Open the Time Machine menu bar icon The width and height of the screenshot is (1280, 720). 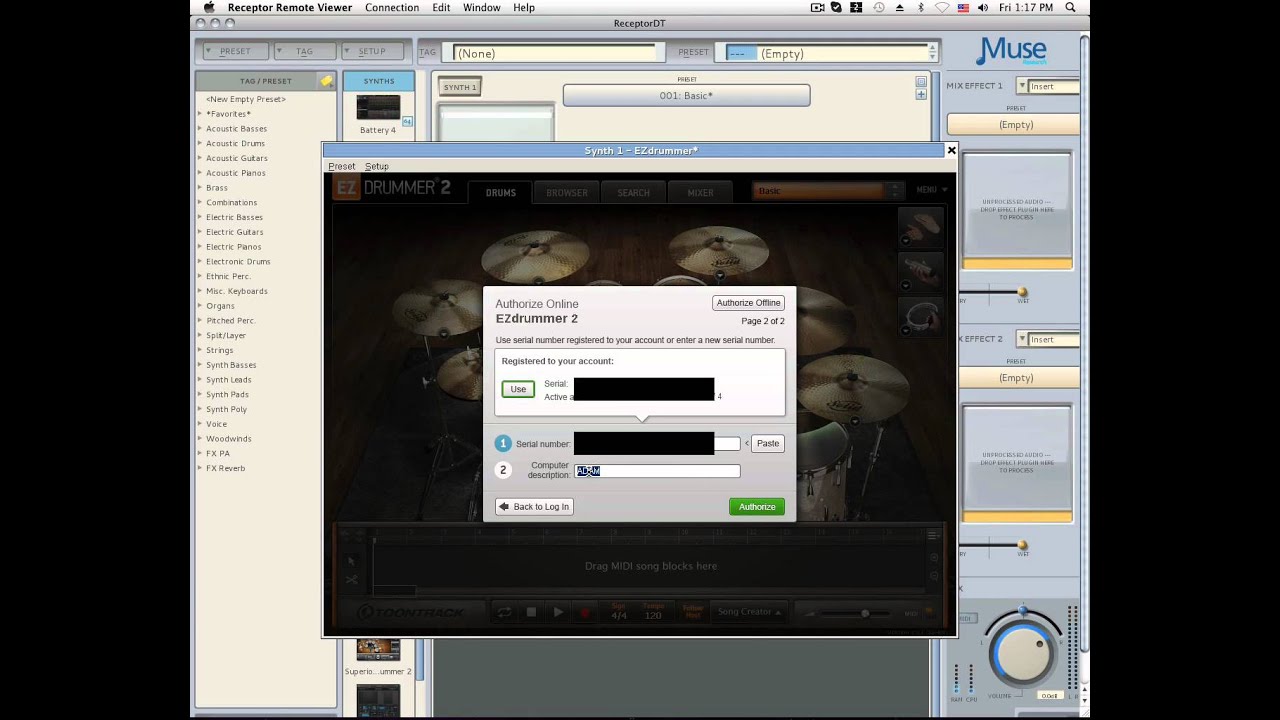coord(878,7)
